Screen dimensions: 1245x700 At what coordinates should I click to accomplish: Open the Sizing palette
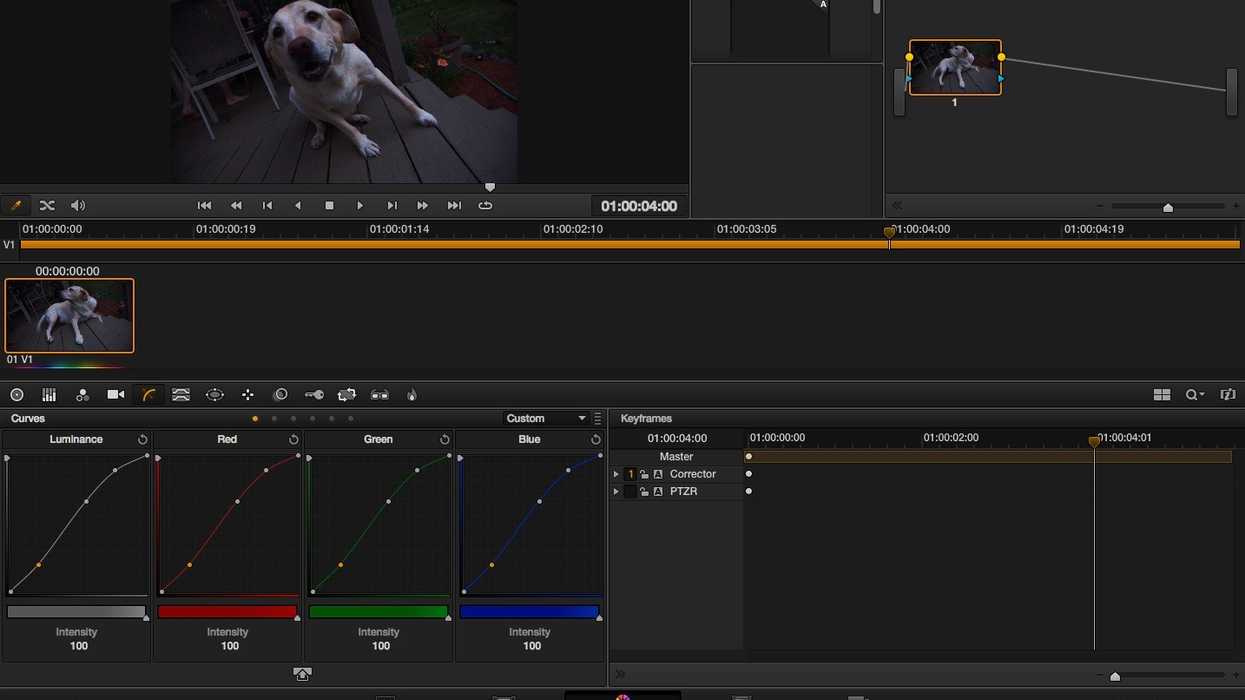coord(347,395)
